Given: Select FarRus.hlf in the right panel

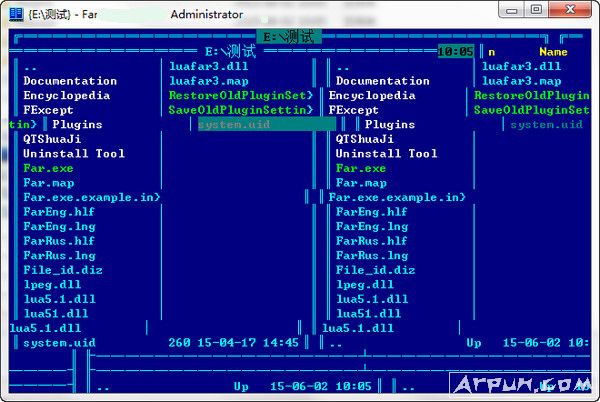Looking at the screenshot, I should tap(372, 241).
